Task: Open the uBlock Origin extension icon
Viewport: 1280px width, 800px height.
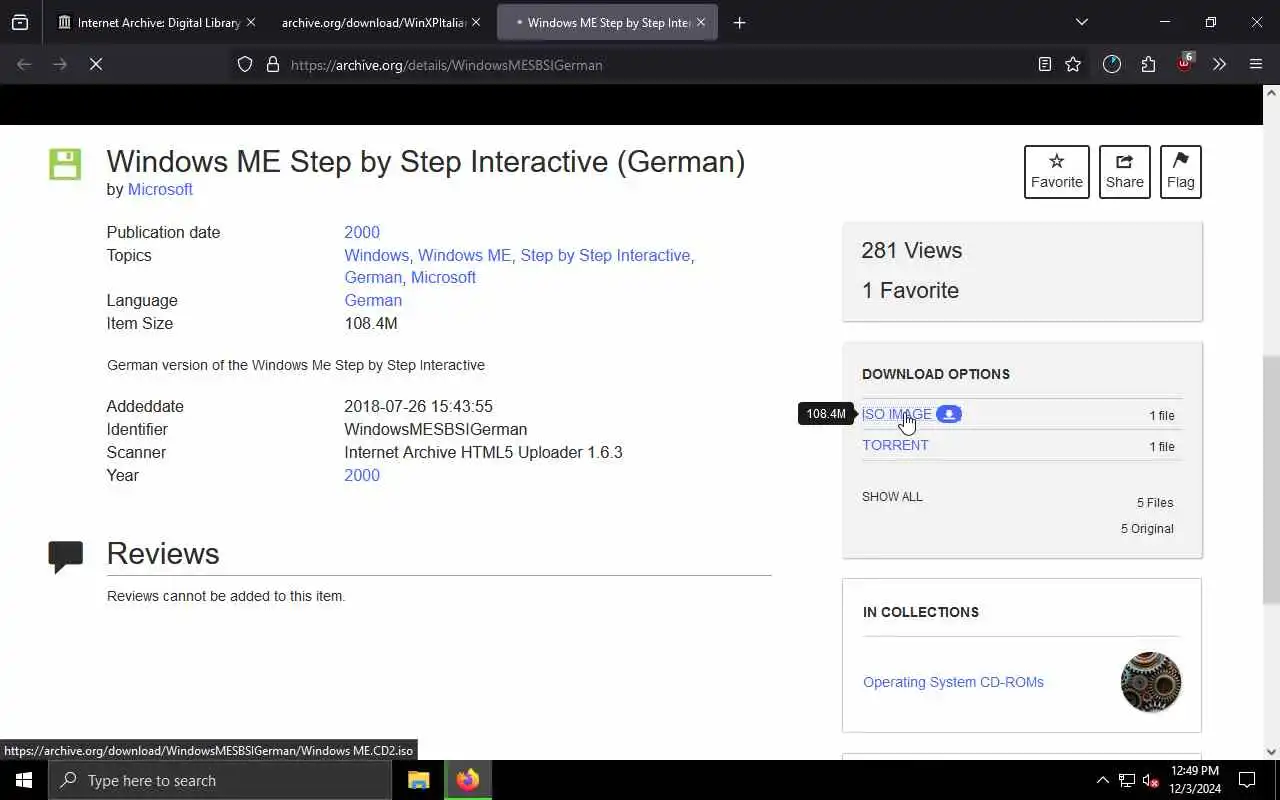Action: click(x=1184, y=64)
